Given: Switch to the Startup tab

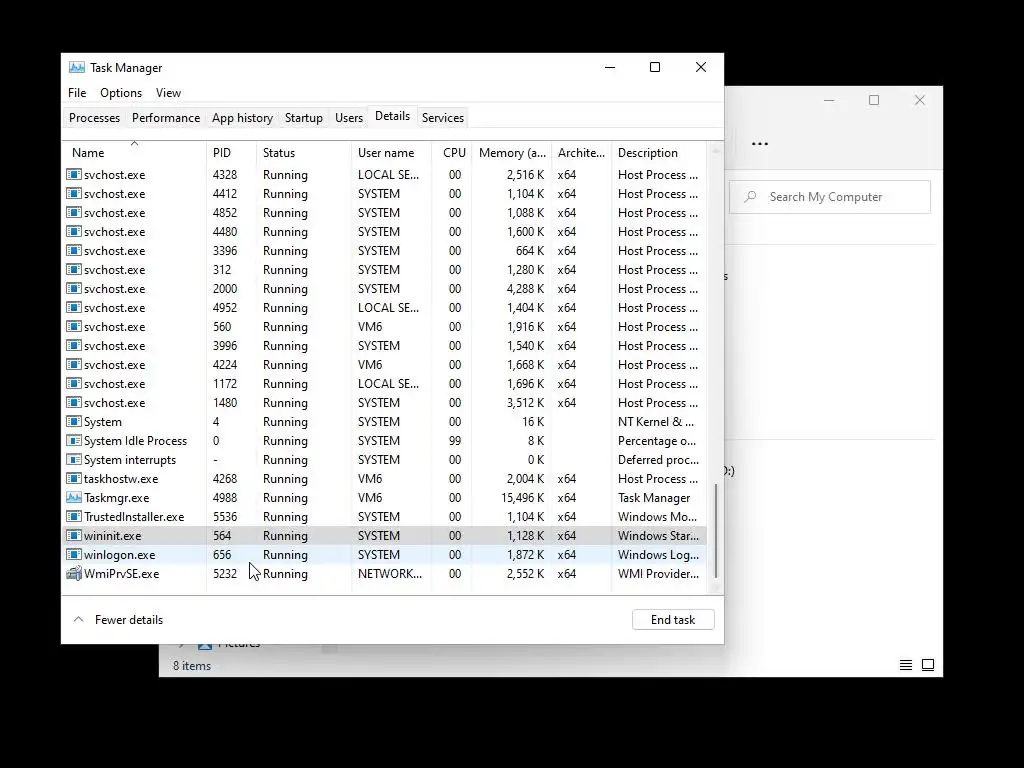Looking at the screenshot, I should (304, 118).
